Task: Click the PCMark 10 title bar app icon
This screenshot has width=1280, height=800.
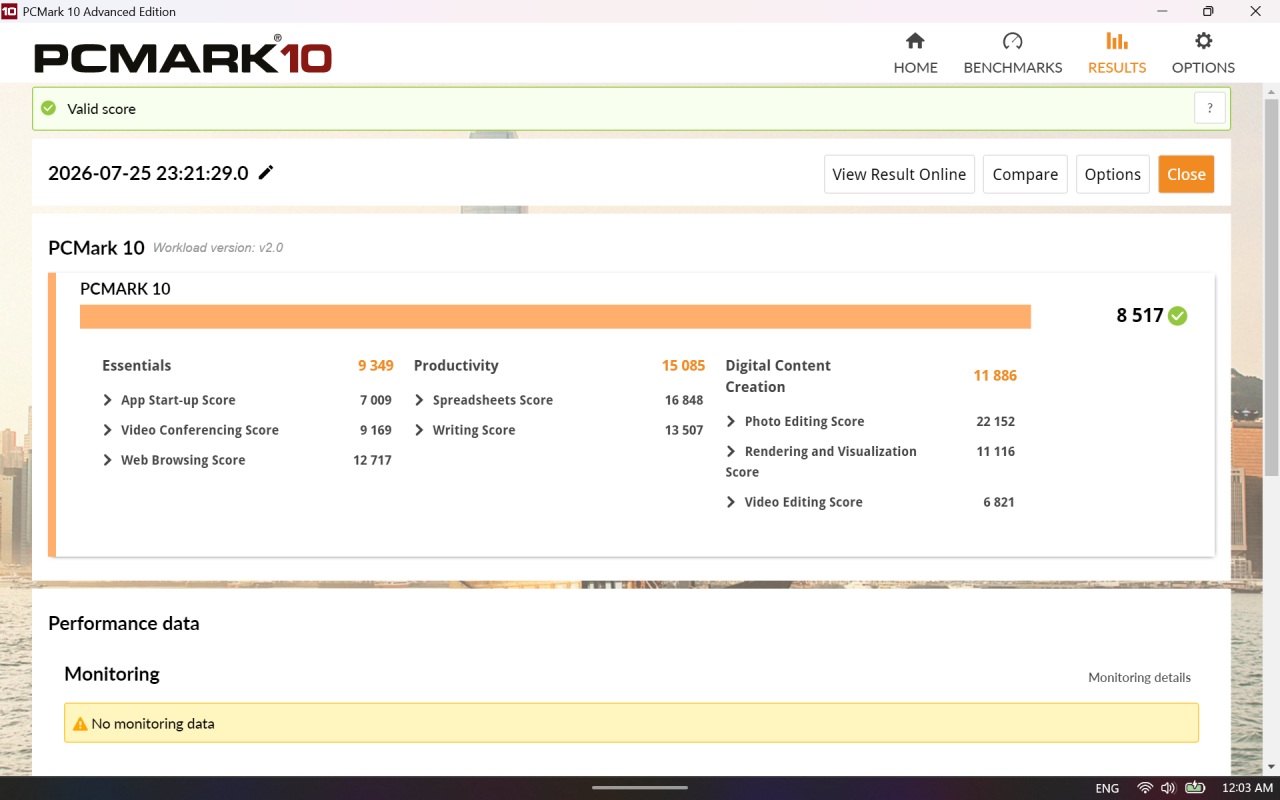Action: tap(10, 11)
